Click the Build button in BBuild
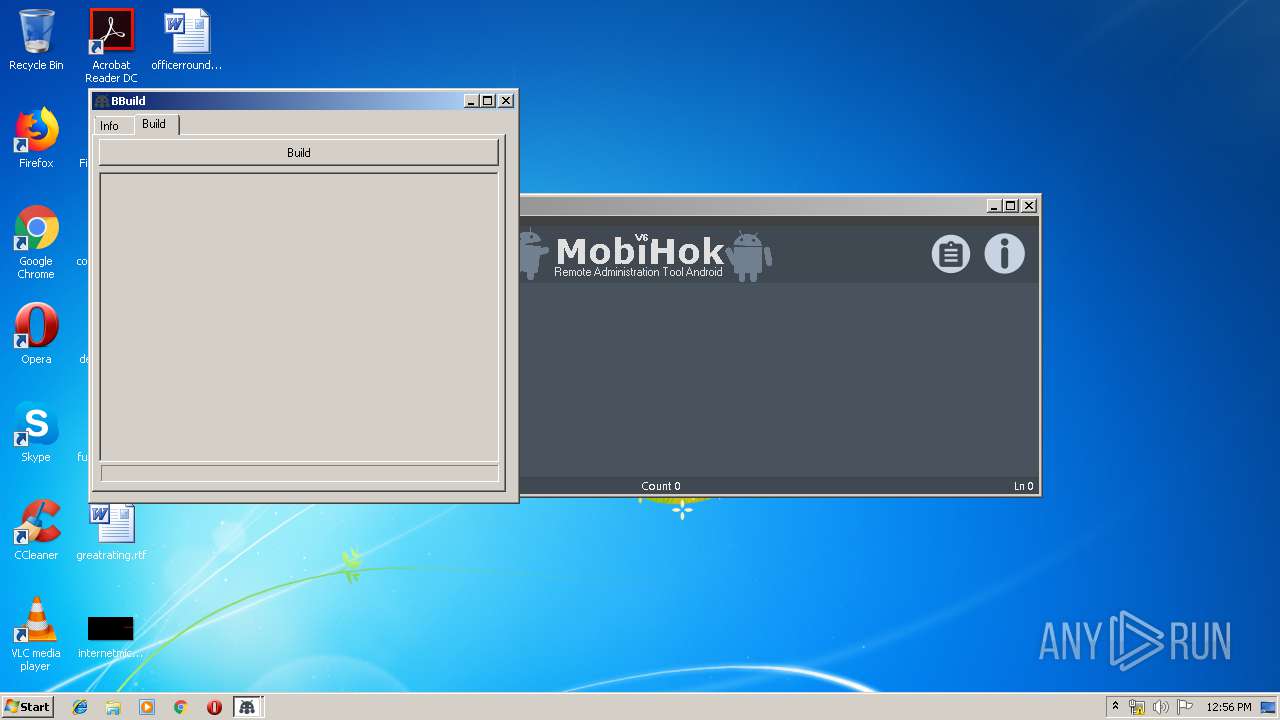This screenshot has width=1280, height=720. [x=298, y=153]
